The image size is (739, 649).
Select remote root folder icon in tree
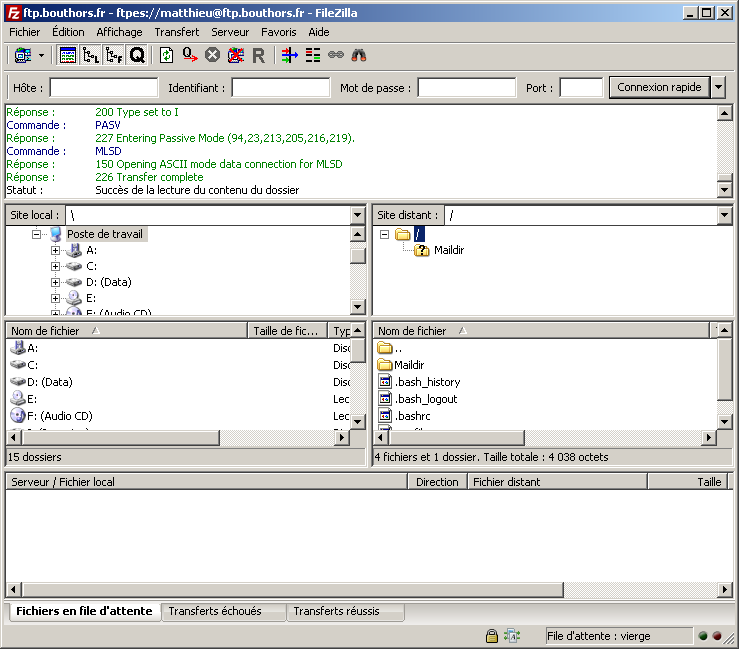coord(402,234)
